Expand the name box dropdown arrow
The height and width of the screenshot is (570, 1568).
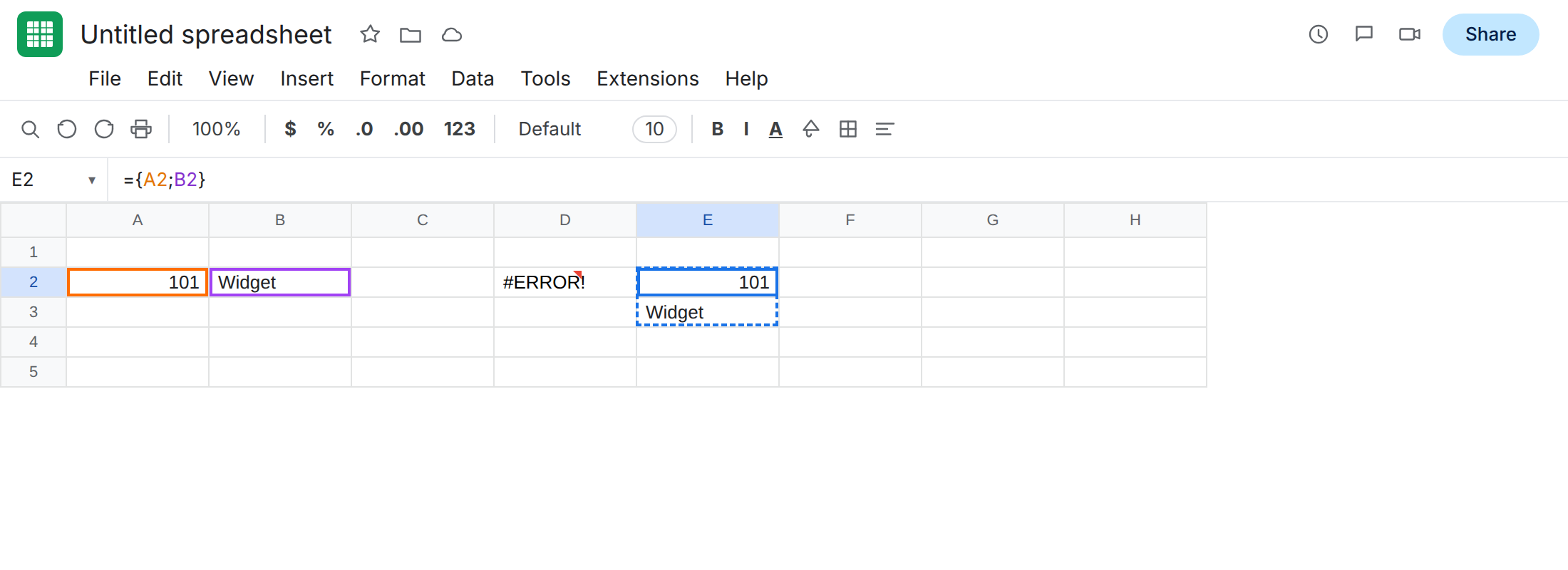pos(92,180)
